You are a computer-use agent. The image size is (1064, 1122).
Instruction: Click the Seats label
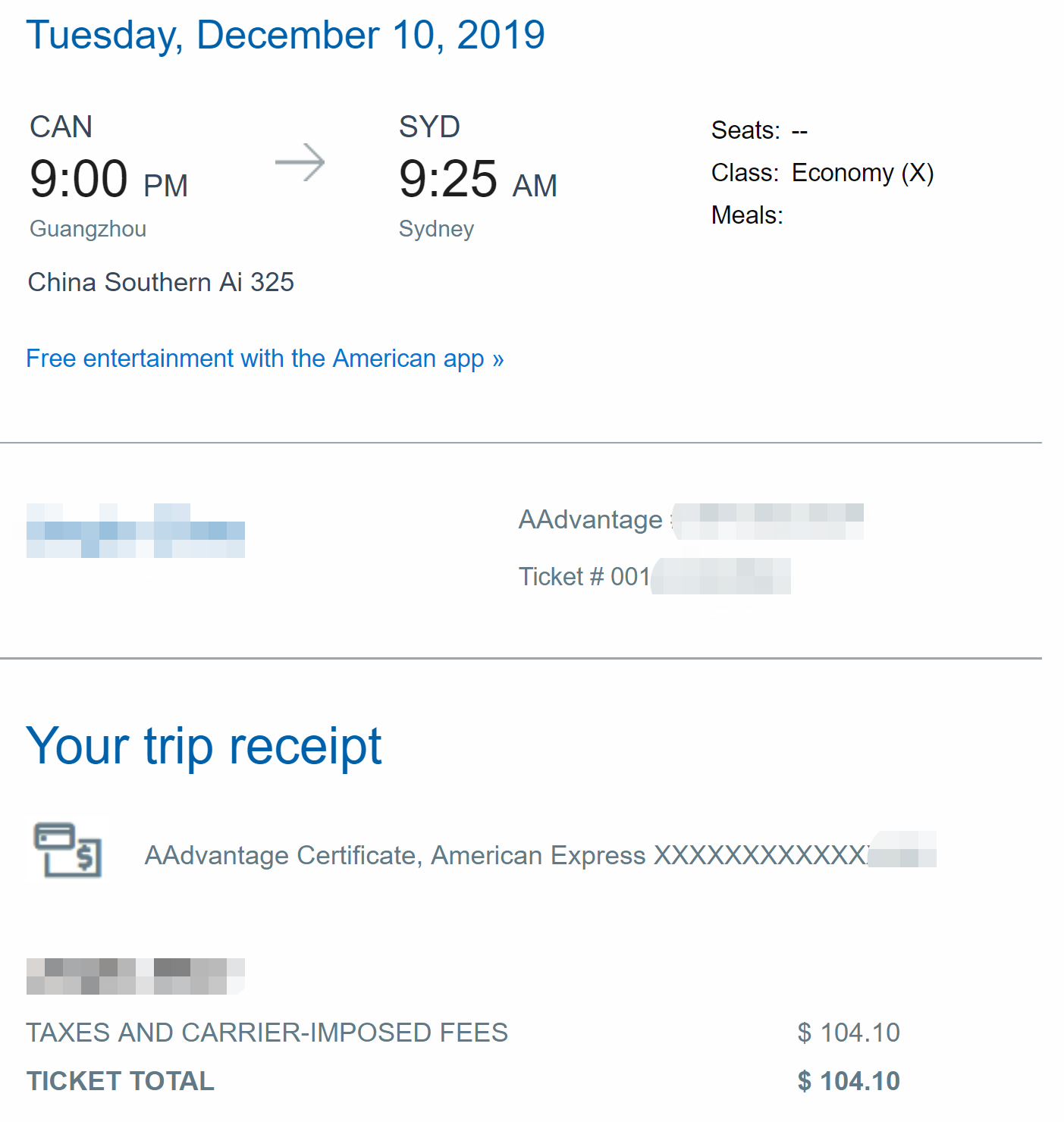745,130
